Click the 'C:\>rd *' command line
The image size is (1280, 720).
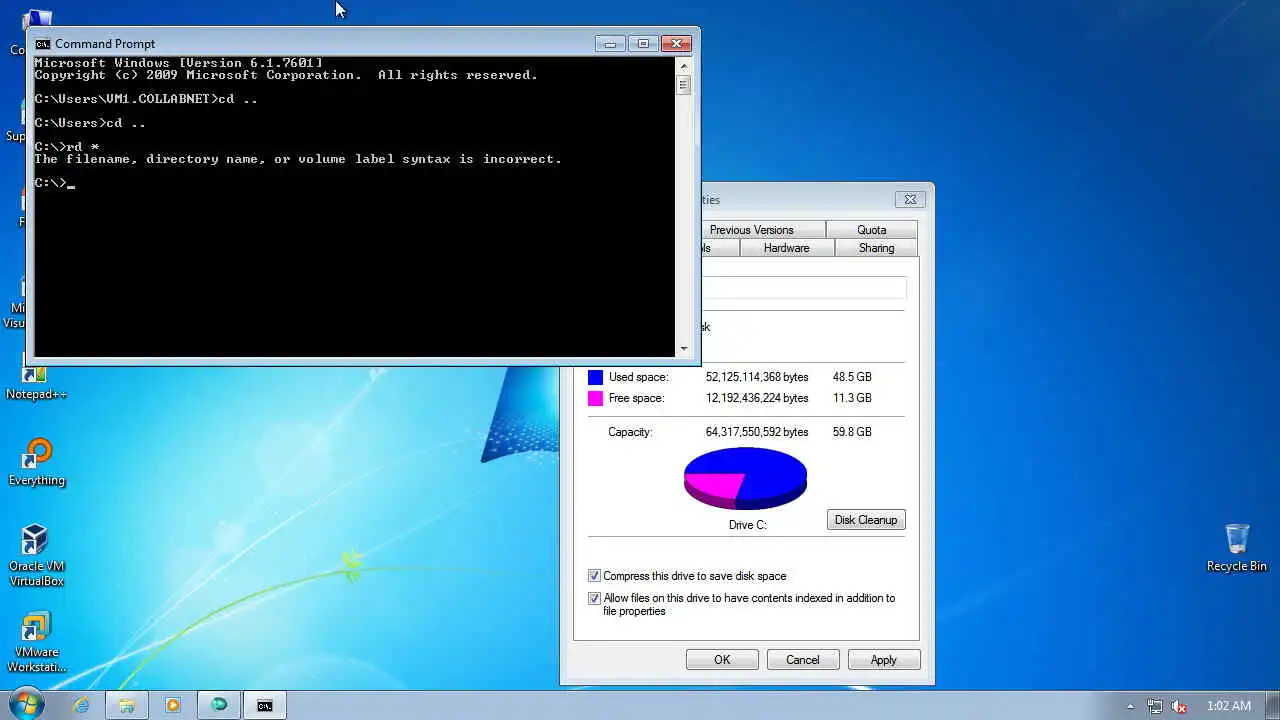(x=67, y=147)
